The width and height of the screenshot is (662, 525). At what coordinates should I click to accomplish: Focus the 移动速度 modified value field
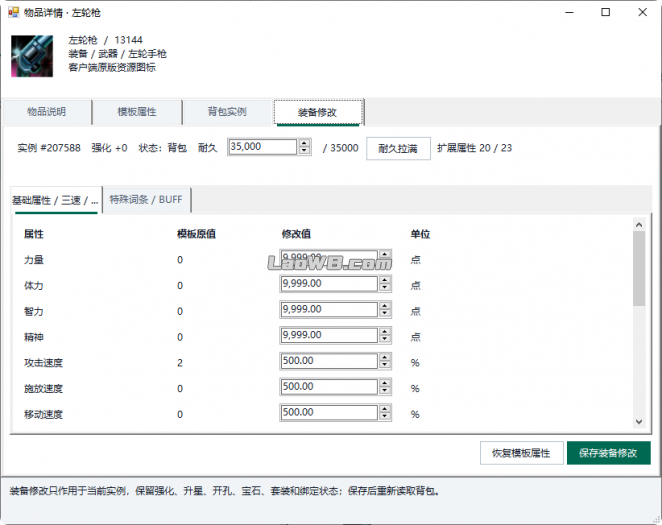click(x=329, y=412)
